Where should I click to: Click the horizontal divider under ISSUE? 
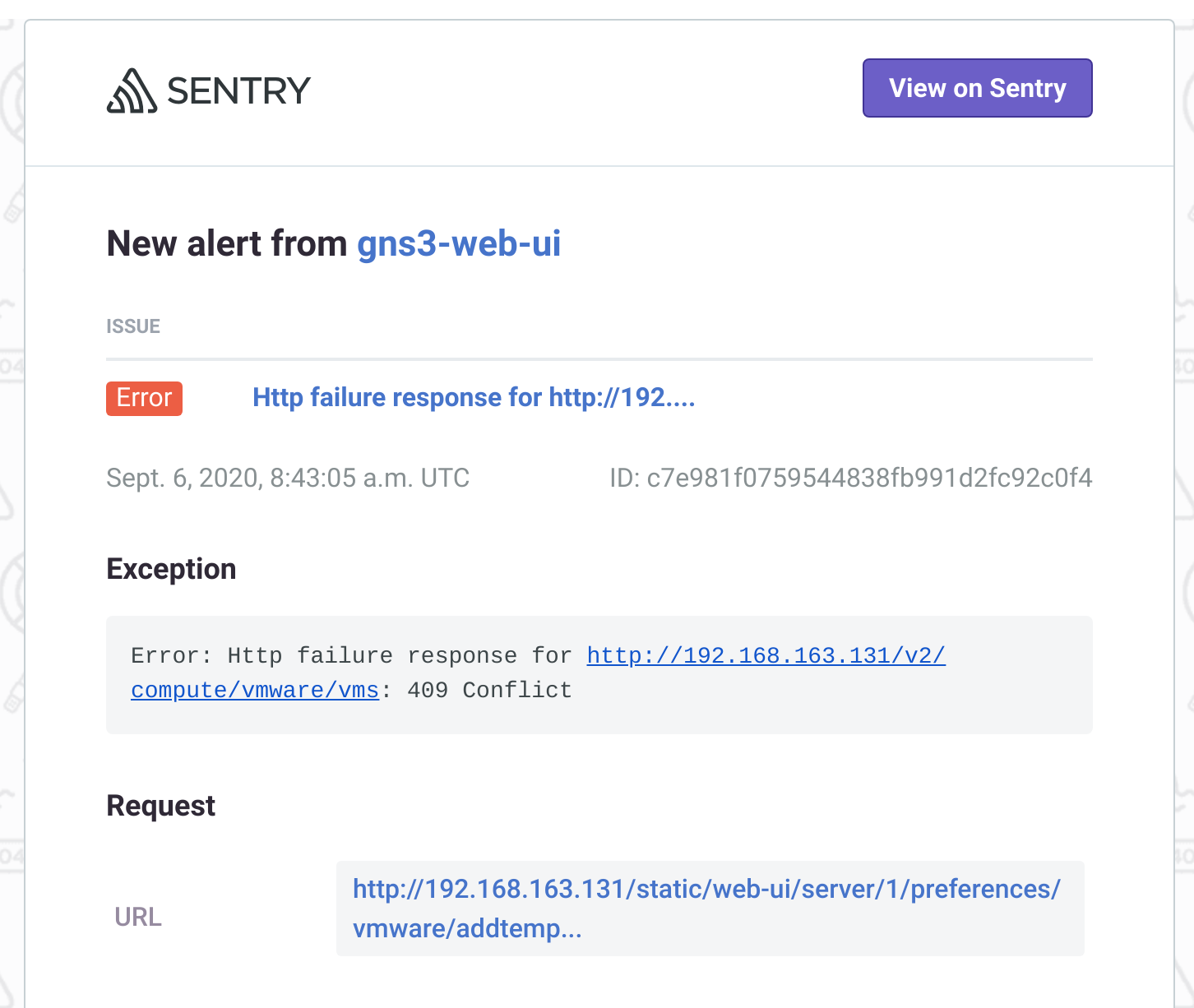click(x=599, y=357)
